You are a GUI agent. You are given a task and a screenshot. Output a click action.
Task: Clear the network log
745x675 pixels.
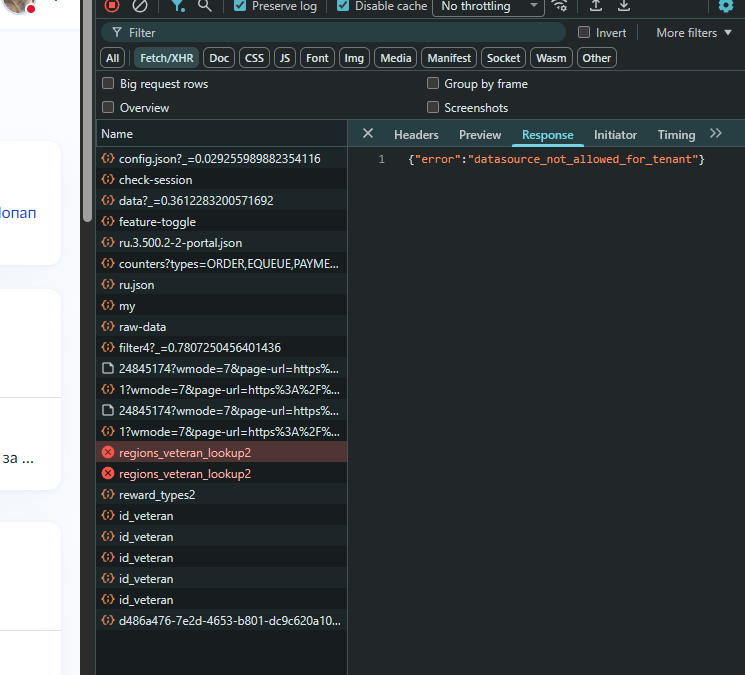(140, 5)
